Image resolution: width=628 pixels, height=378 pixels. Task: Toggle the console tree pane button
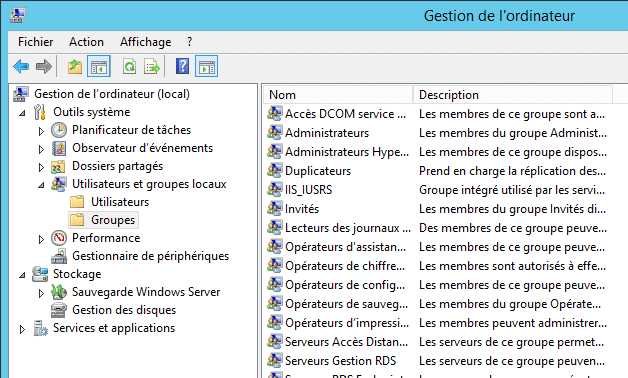point(99,66)
